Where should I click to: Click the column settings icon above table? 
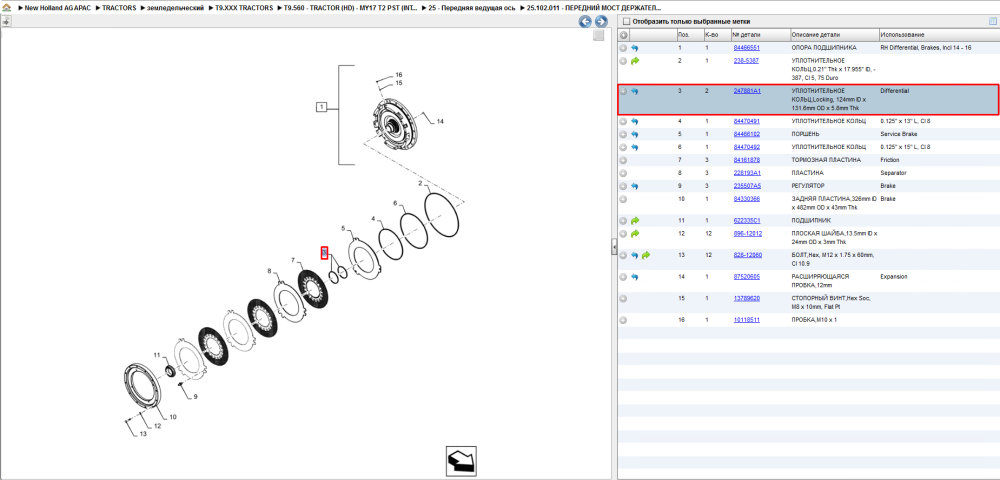point(992,21)
